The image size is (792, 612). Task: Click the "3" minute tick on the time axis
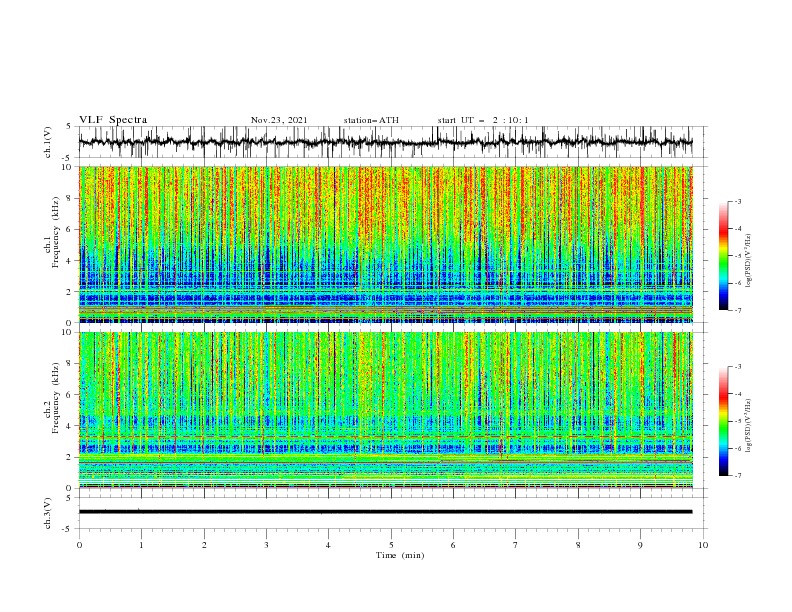pyautogui.click(x=266, y=545)
